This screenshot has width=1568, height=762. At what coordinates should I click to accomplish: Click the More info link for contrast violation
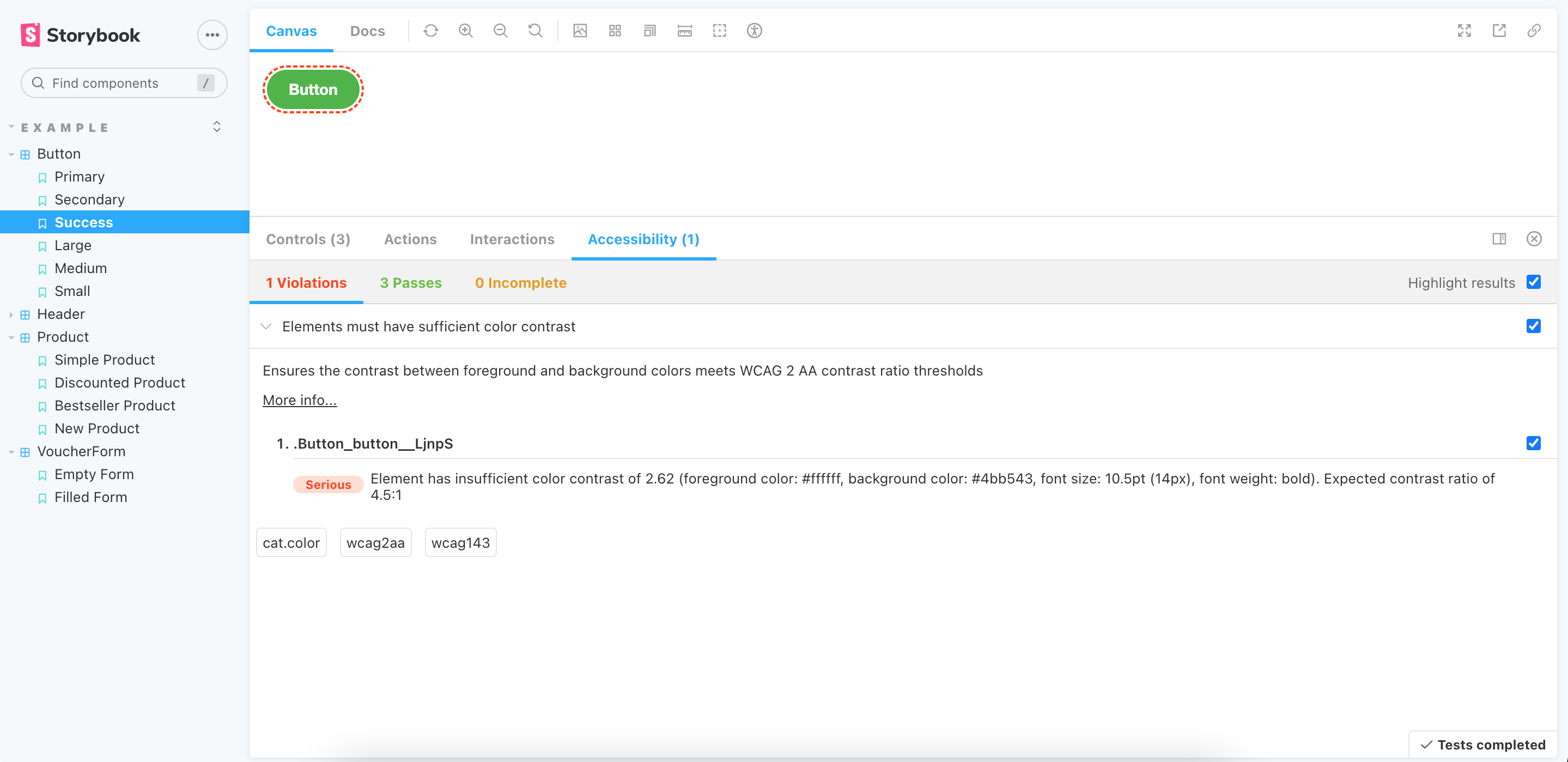coord(299,400)
